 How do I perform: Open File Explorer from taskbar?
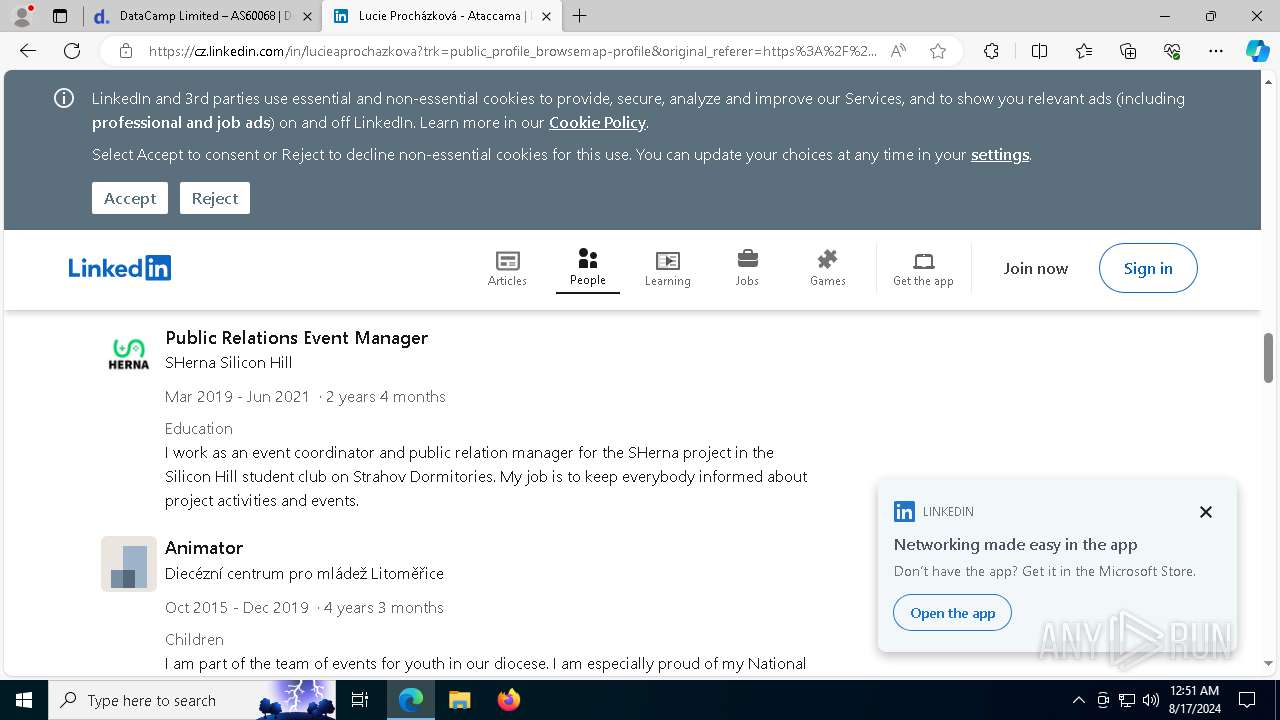click(x=459, y=700)
